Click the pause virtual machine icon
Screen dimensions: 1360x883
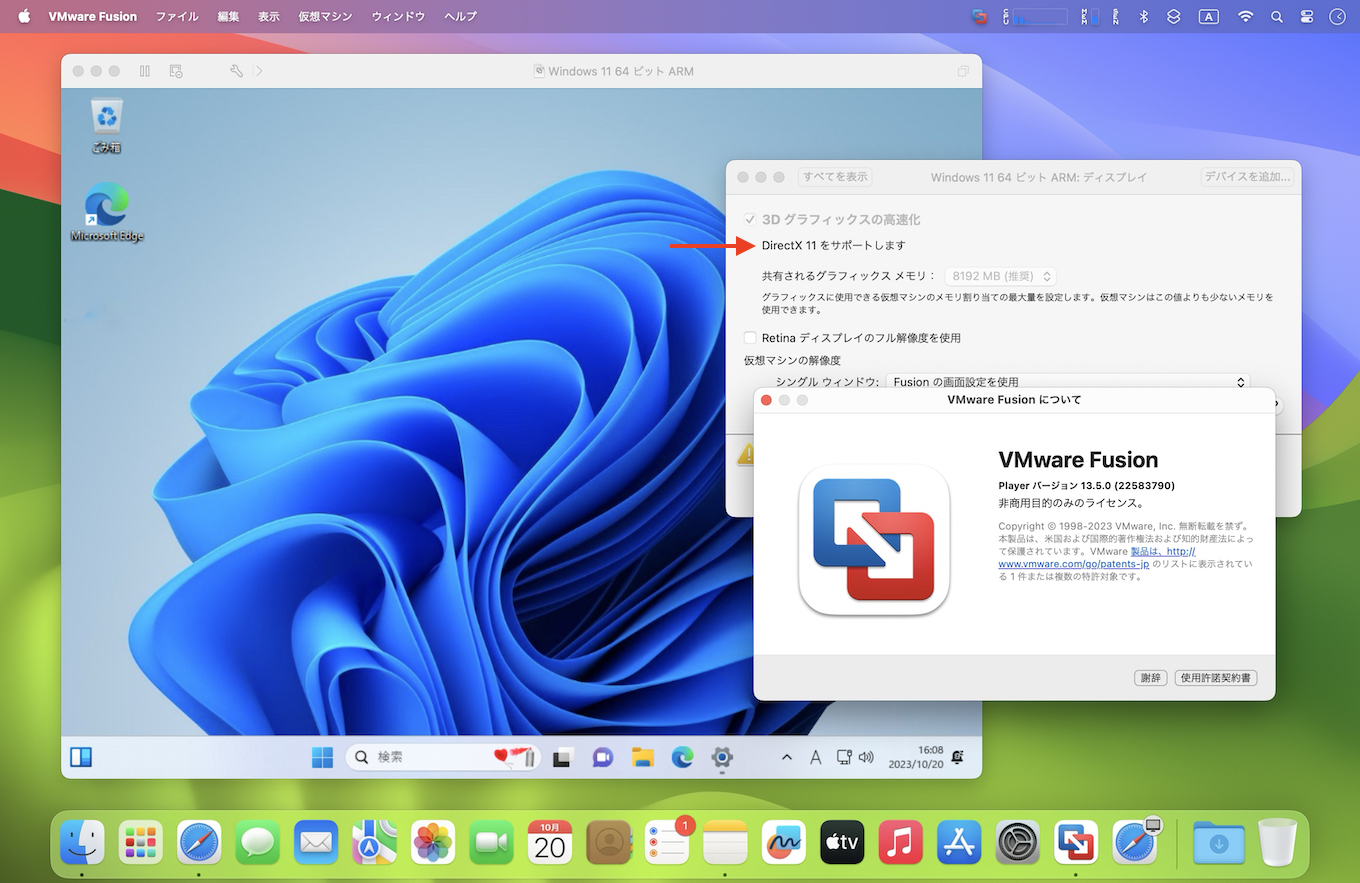pyautogui.click(x=144, y=71)
